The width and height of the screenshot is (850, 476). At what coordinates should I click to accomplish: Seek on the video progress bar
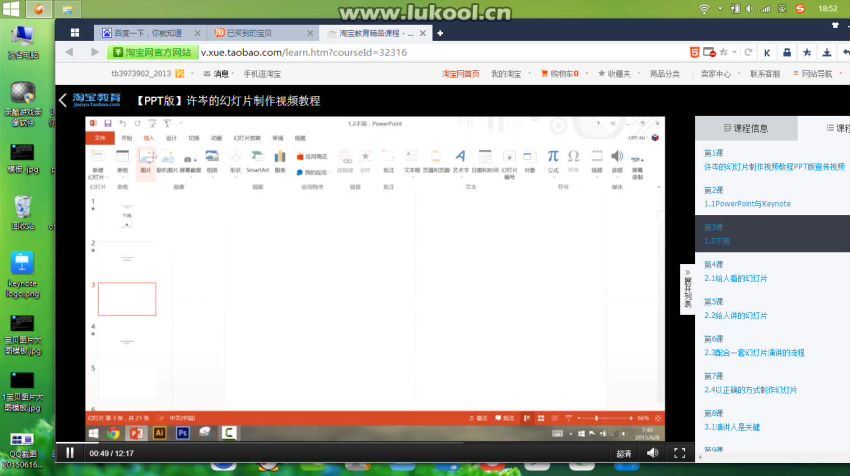[x=376, y=442]
